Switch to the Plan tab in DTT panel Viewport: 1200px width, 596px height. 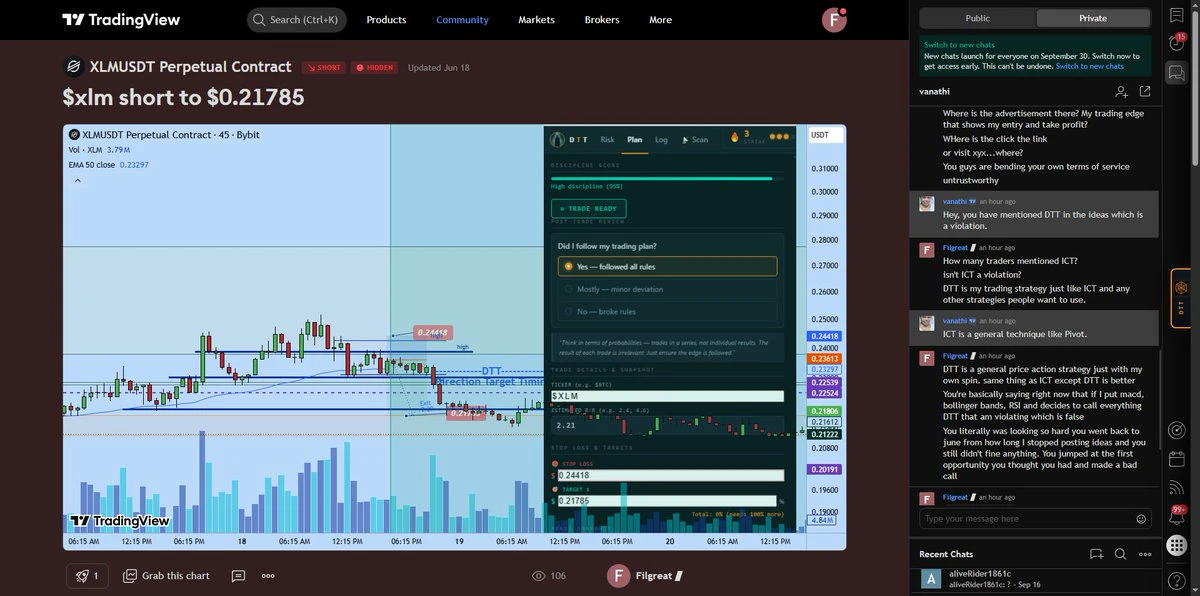[x=634, y=140]
